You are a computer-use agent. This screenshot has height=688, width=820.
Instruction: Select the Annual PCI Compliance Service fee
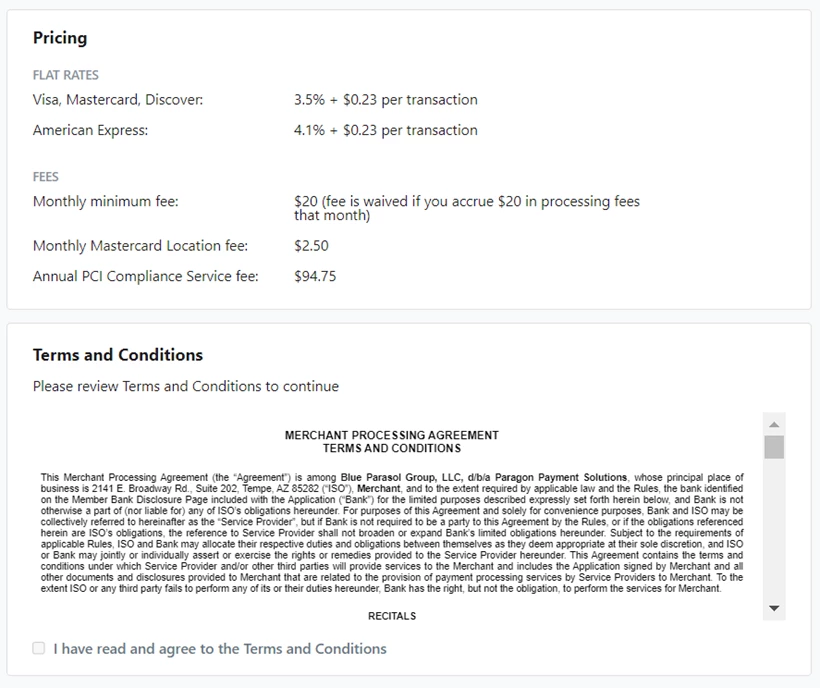(144, 276)
